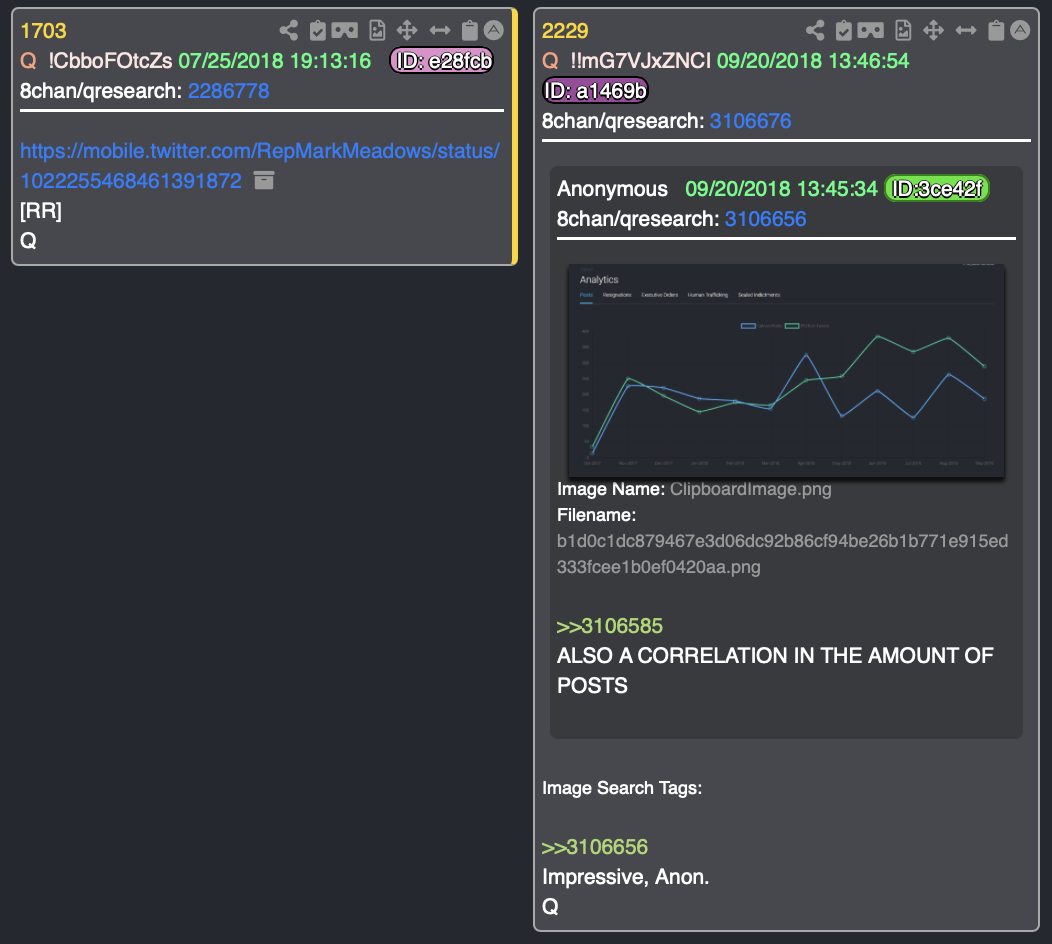The width and height of the screenshot is (1052, 944).
Task: Click the round A icon on post 1703
Action: (x=494, y=30)
